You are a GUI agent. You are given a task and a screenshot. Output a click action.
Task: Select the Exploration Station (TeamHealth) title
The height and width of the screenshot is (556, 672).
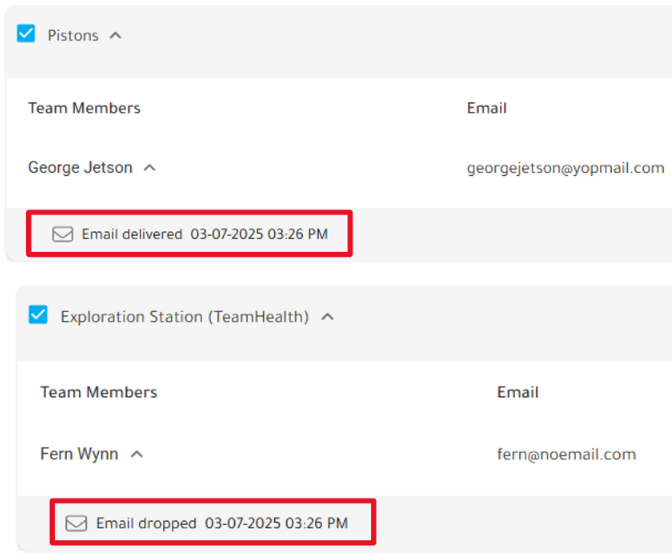(185, 317)
